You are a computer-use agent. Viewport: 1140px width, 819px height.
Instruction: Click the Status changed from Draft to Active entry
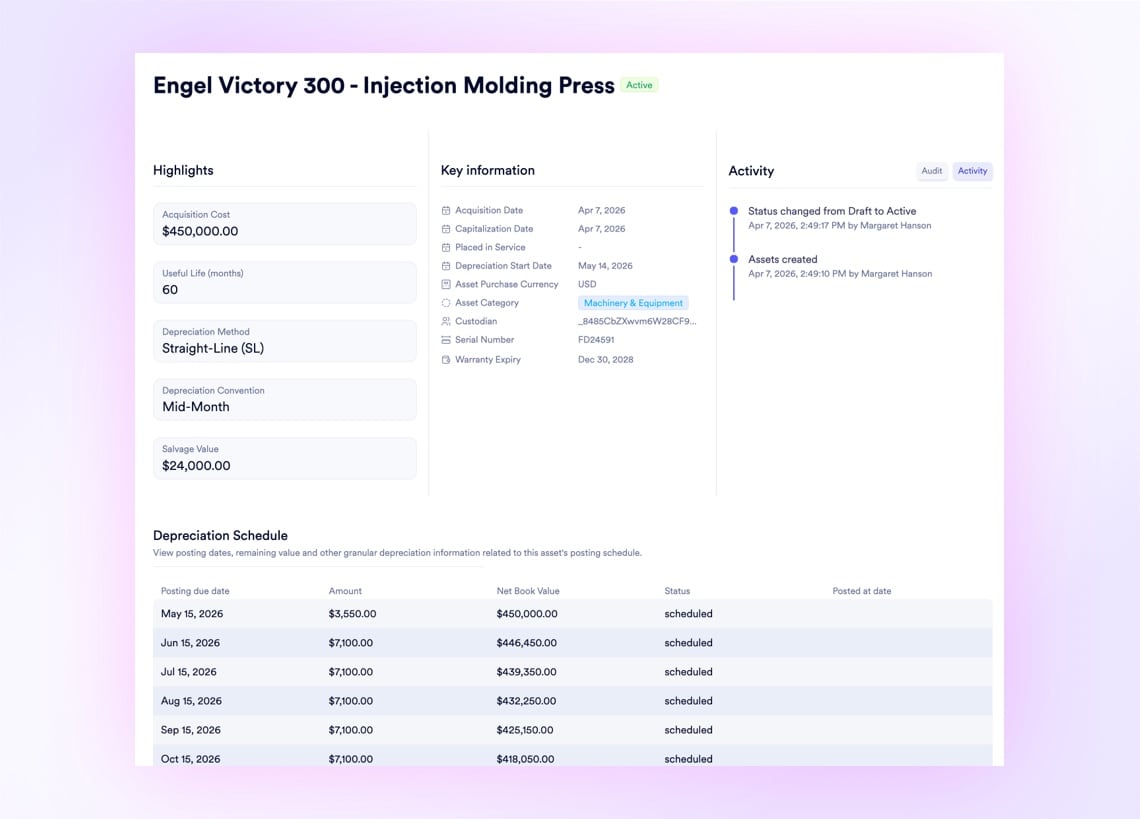[832, 211]
